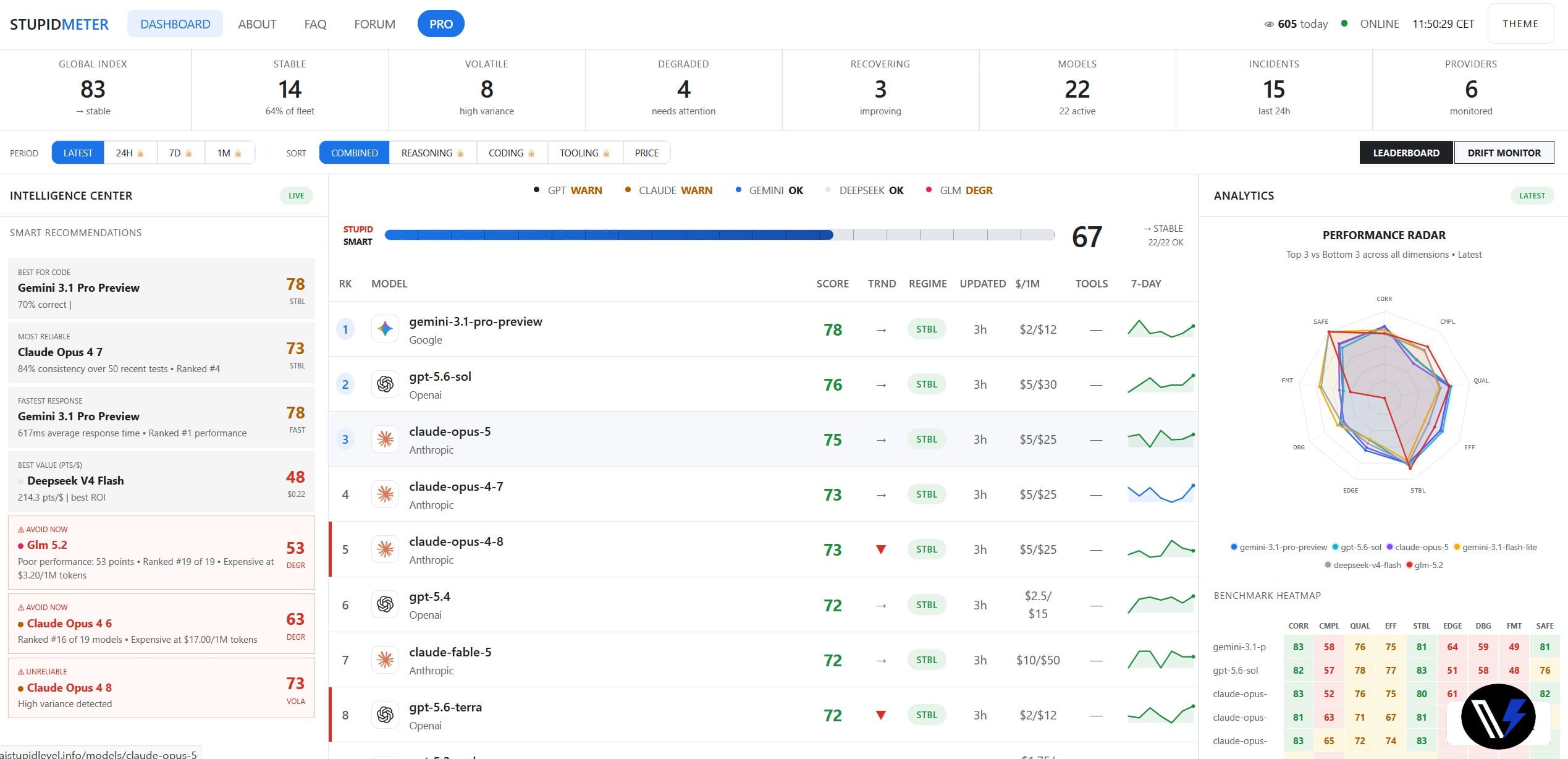The width and height of the screenshot is (1568, 759).
Task: Select the 24H period filter
Action: click(x=130, y=153)
